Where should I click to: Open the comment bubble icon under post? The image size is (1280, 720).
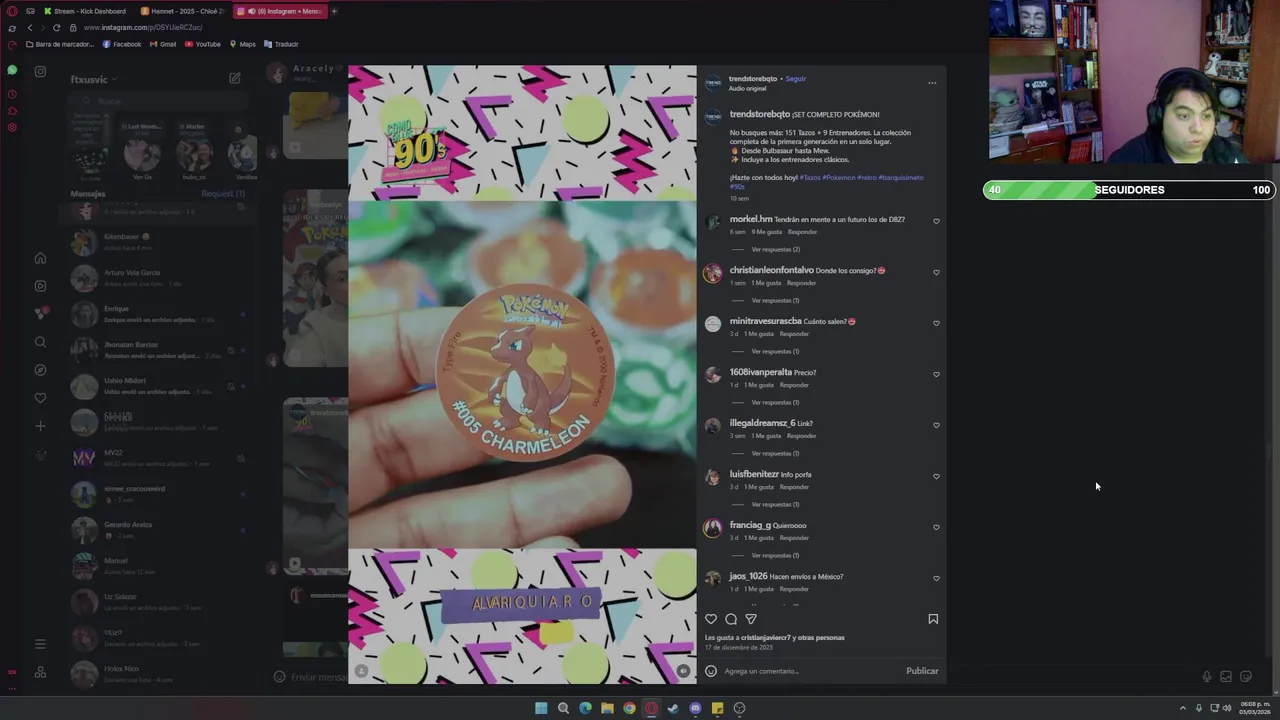coord(731,619)
